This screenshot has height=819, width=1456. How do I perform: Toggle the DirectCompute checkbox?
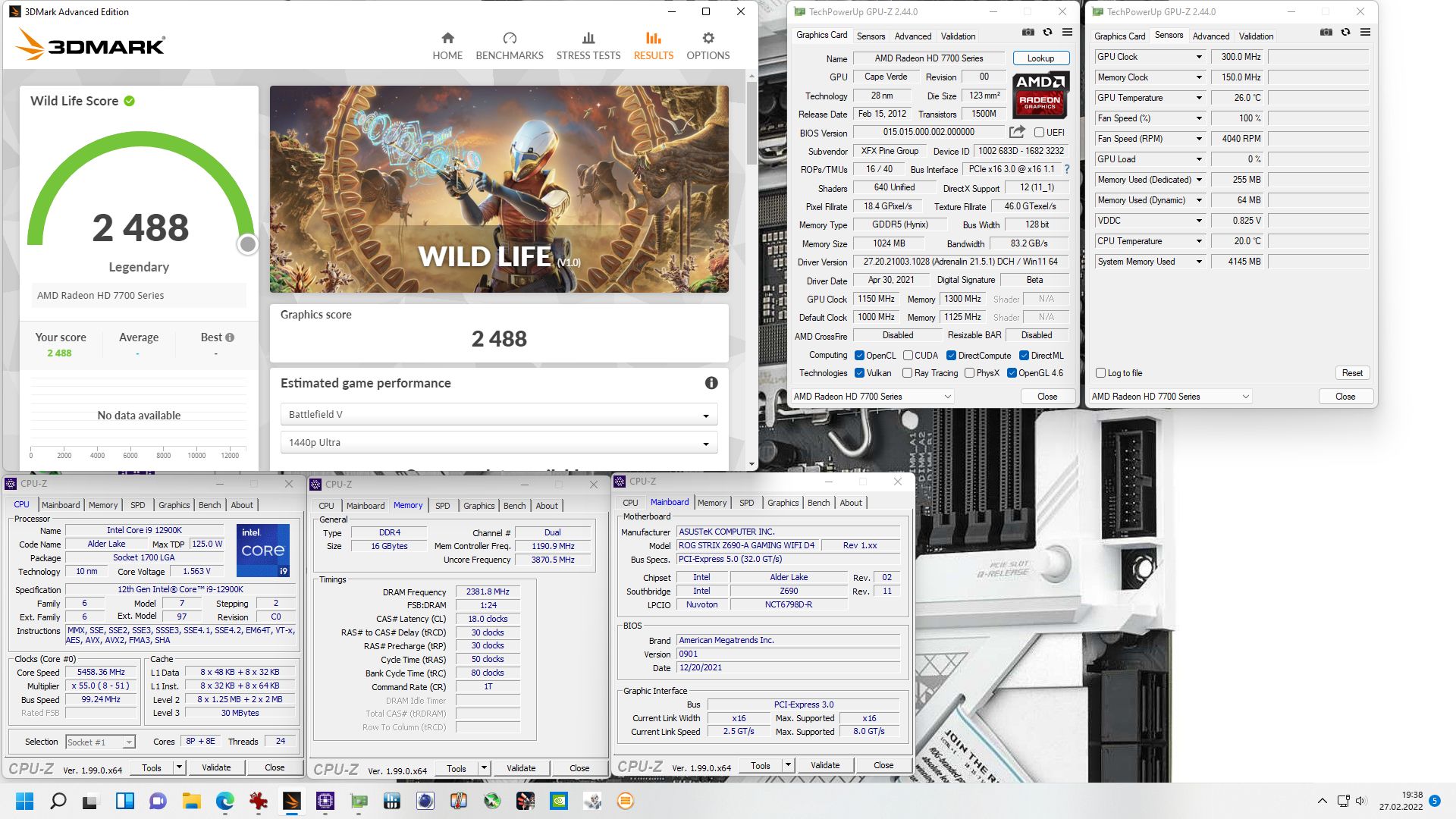pos(951,356)
